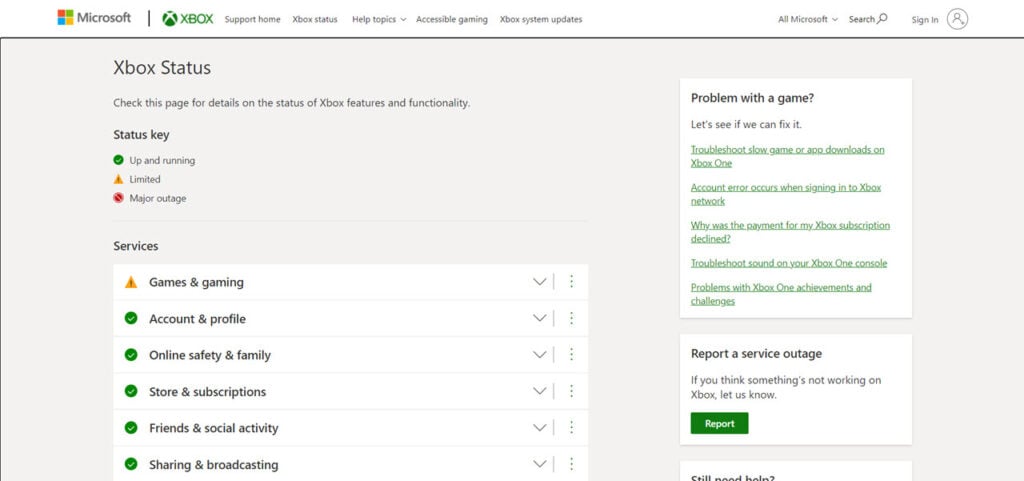Click the Sharing & broadcasting label
This screenshot has width=1024, height=481.
click(x=214, y=465)
